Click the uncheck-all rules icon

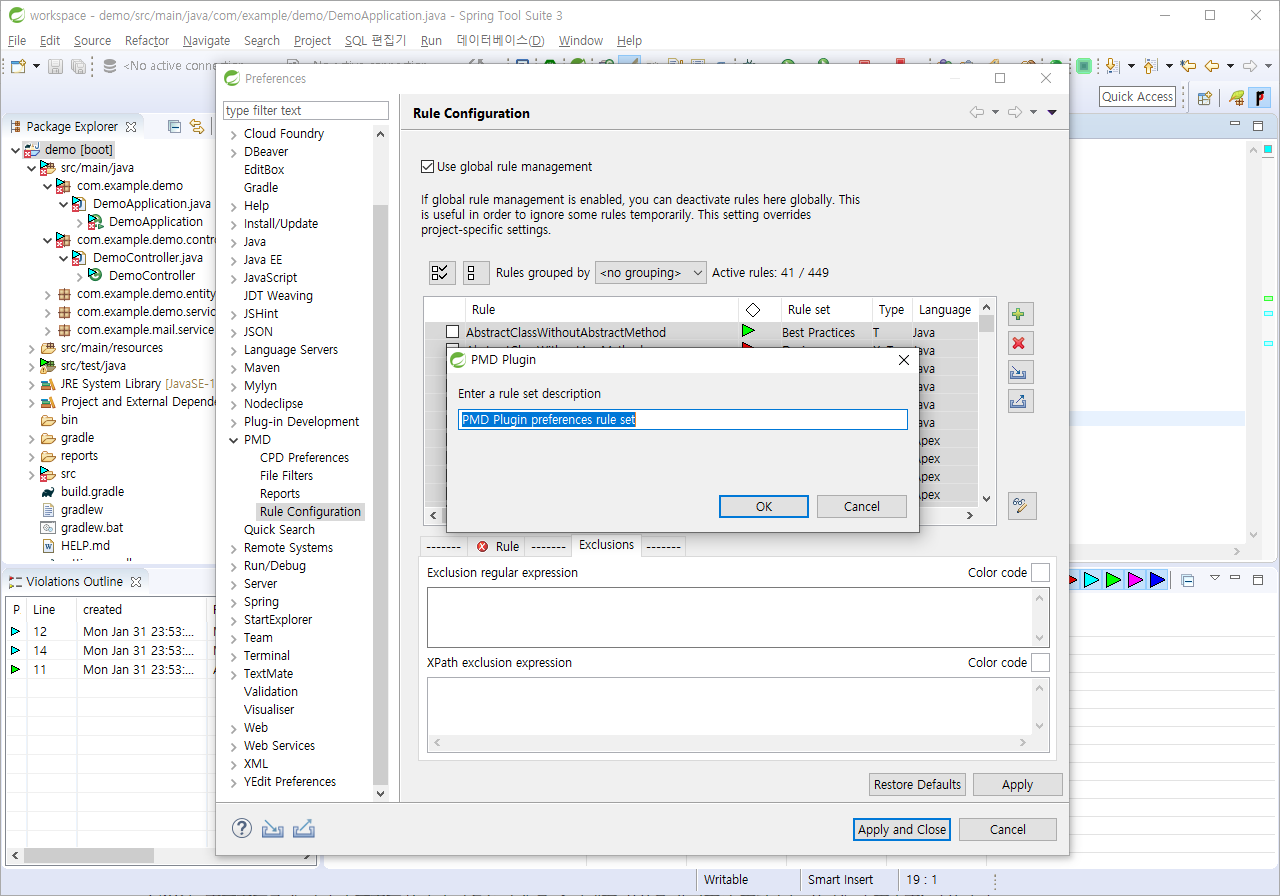point(476,273)
